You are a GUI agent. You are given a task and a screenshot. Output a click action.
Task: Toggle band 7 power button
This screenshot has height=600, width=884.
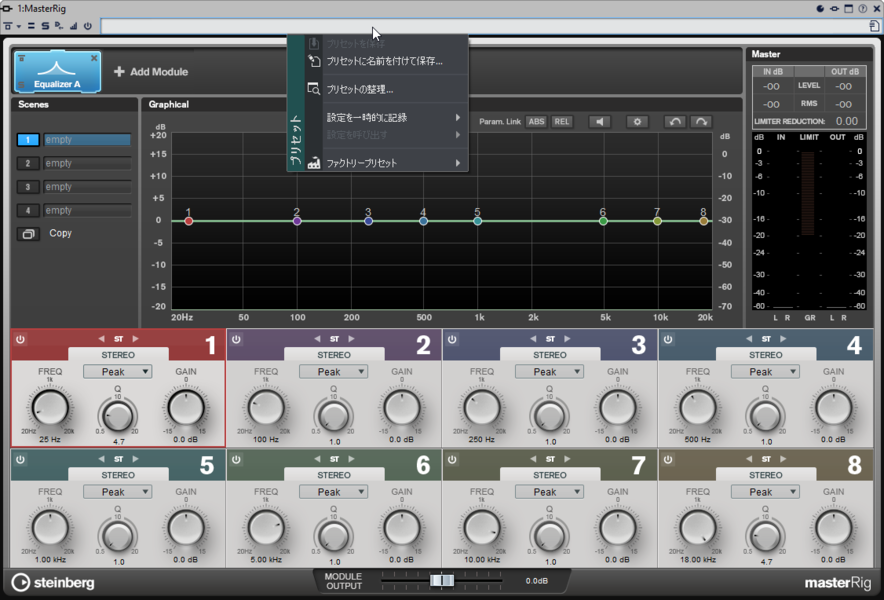pos(452,460)
